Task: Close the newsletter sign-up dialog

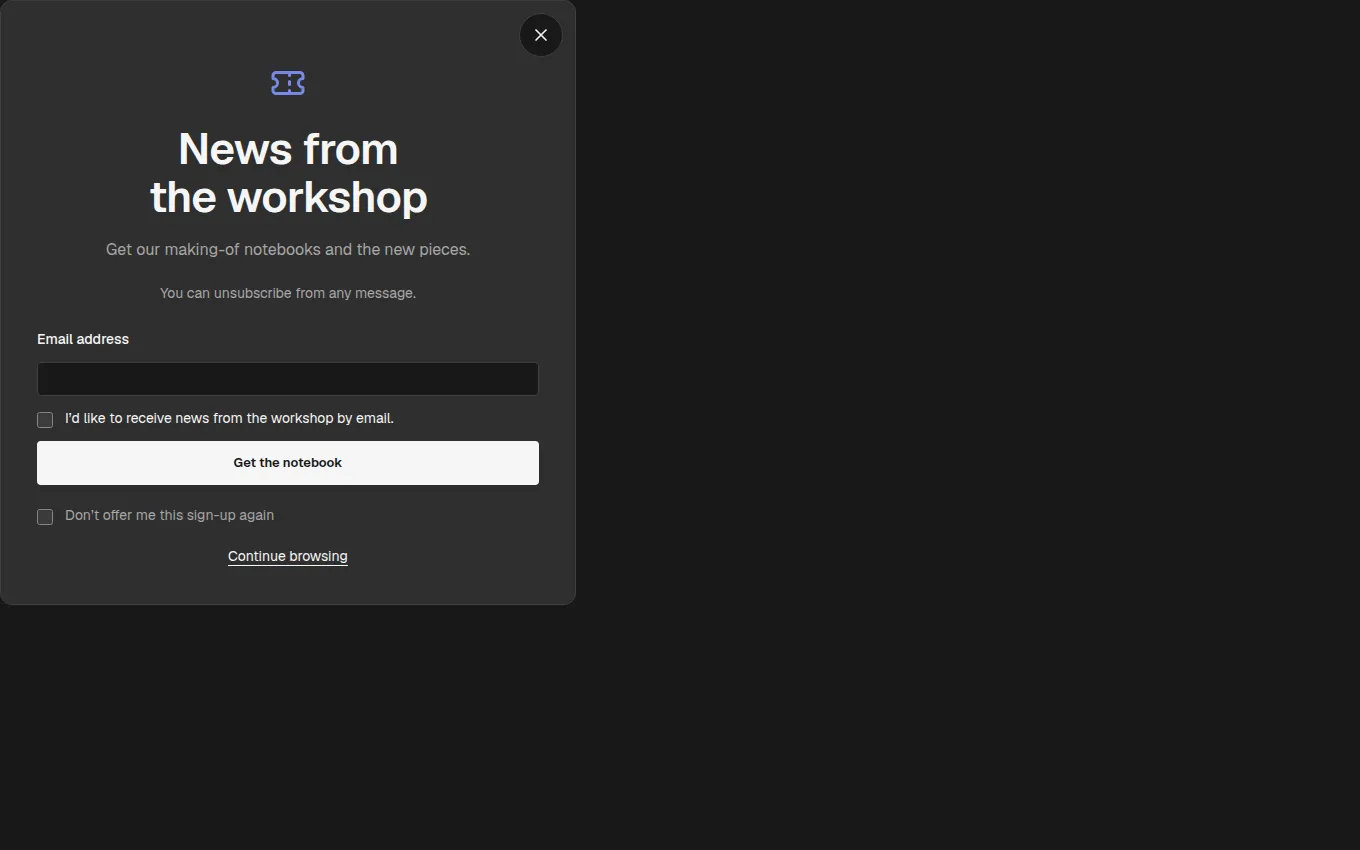Action: [541, 35]
